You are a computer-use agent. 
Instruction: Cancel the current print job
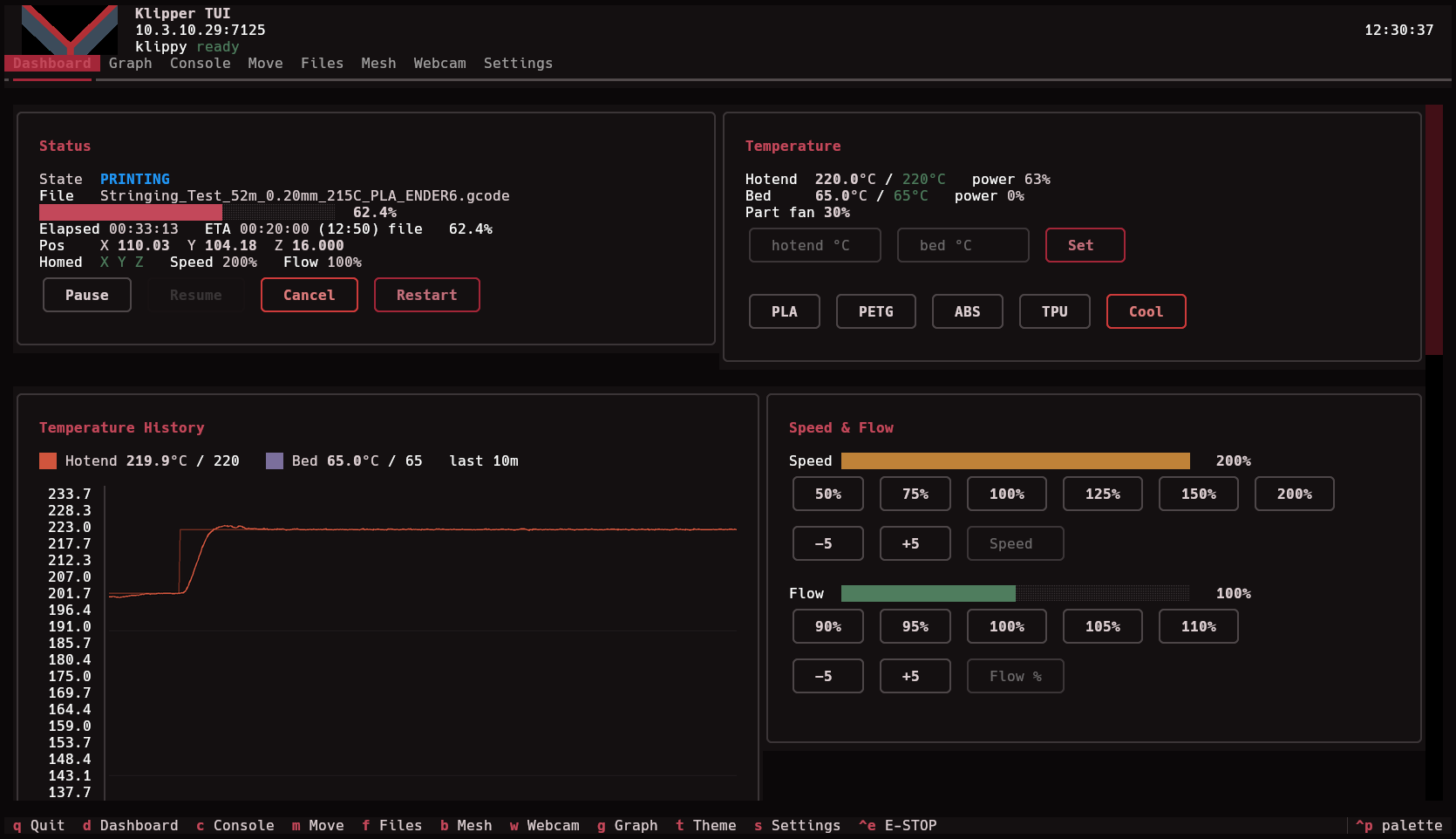click(x=310, y=295)
